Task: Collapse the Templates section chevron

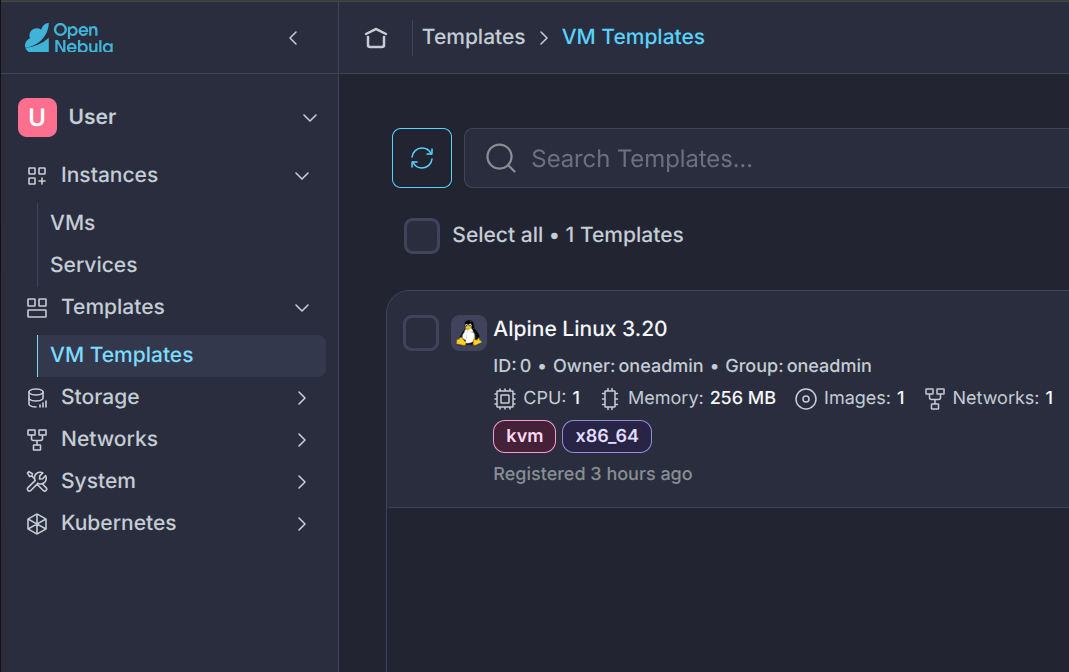Action: (x=302, y=308)
